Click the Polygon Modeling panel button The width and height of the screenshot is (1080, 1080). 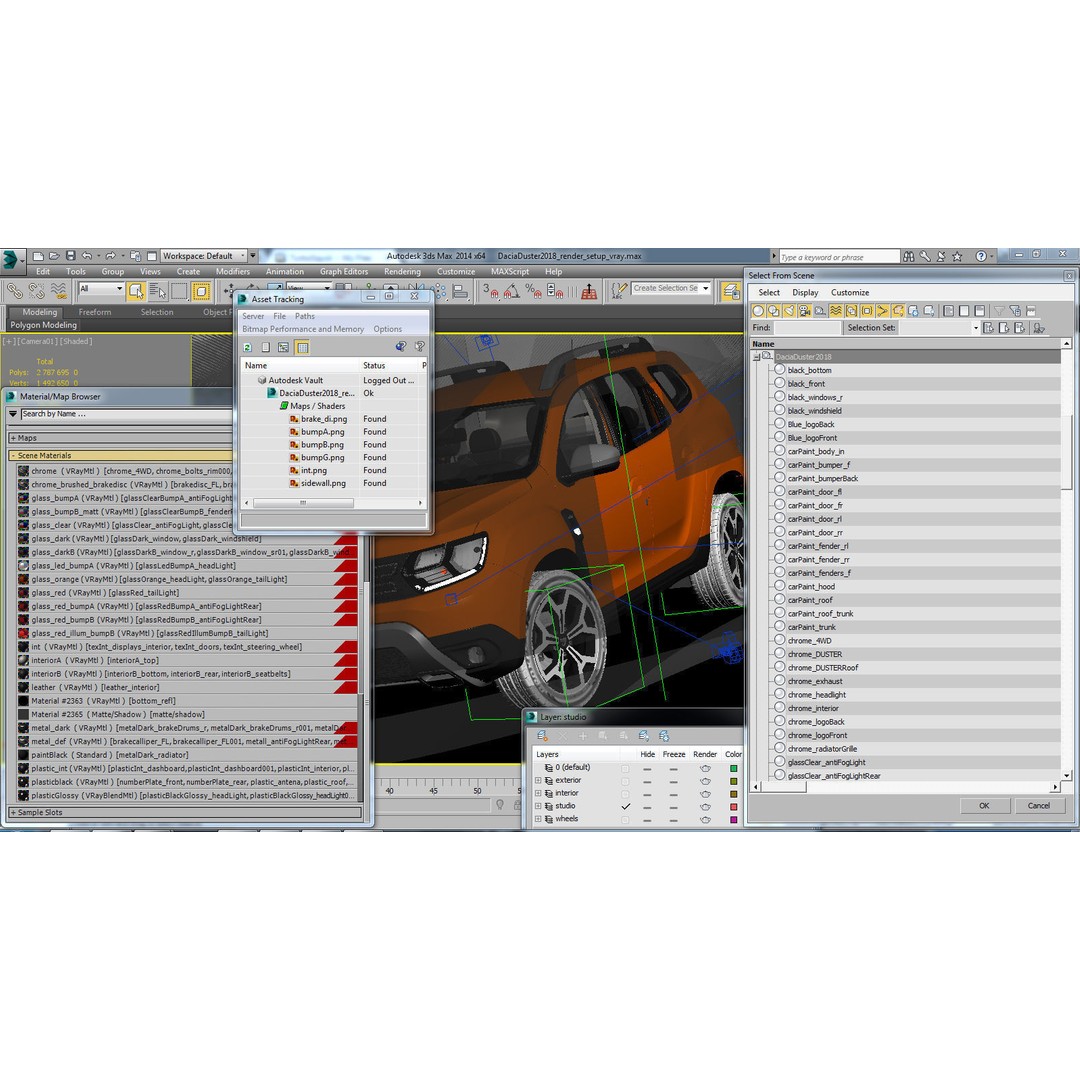(x=43, y=325)
